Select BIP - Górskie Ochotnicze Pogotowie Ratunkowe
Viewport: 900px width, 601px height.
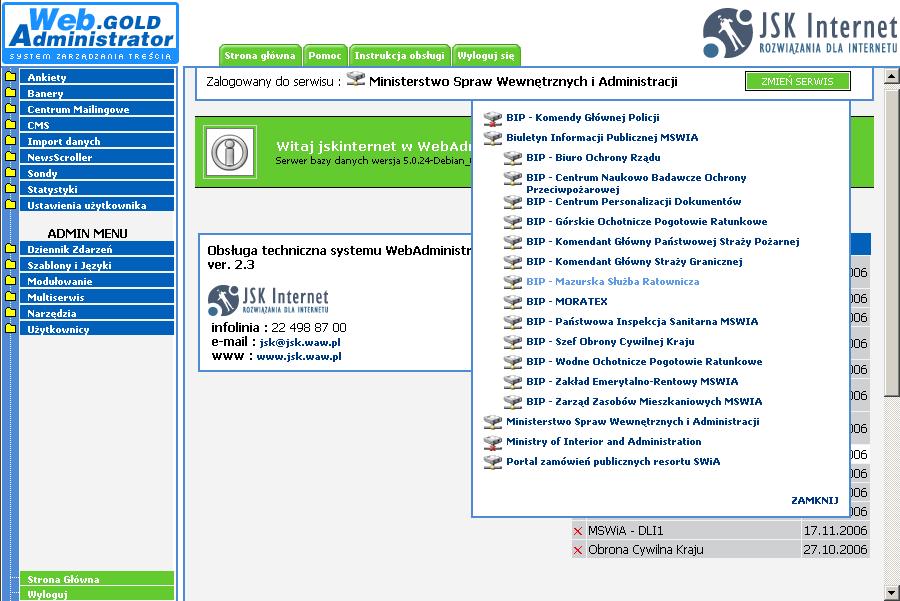click(646, 222)
